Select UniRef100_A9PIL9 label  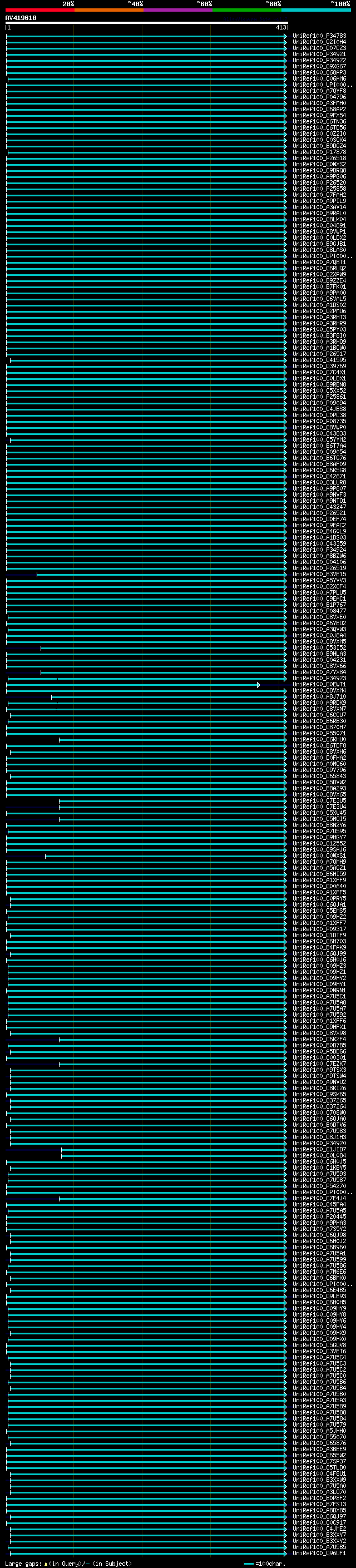[x=319, y=201]
